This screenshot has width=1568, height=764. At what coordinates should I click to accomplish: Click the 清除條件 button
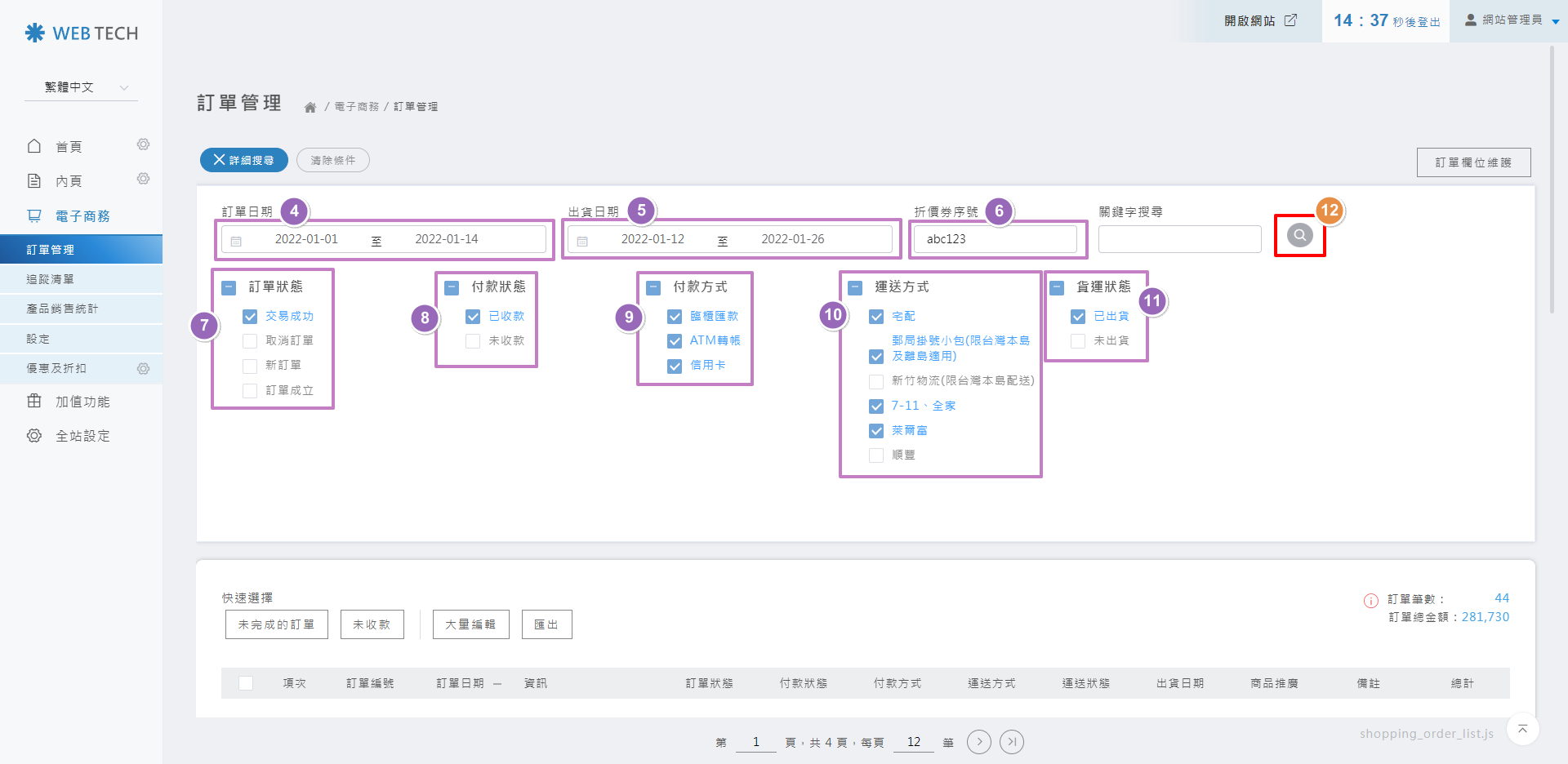[332, 160]
